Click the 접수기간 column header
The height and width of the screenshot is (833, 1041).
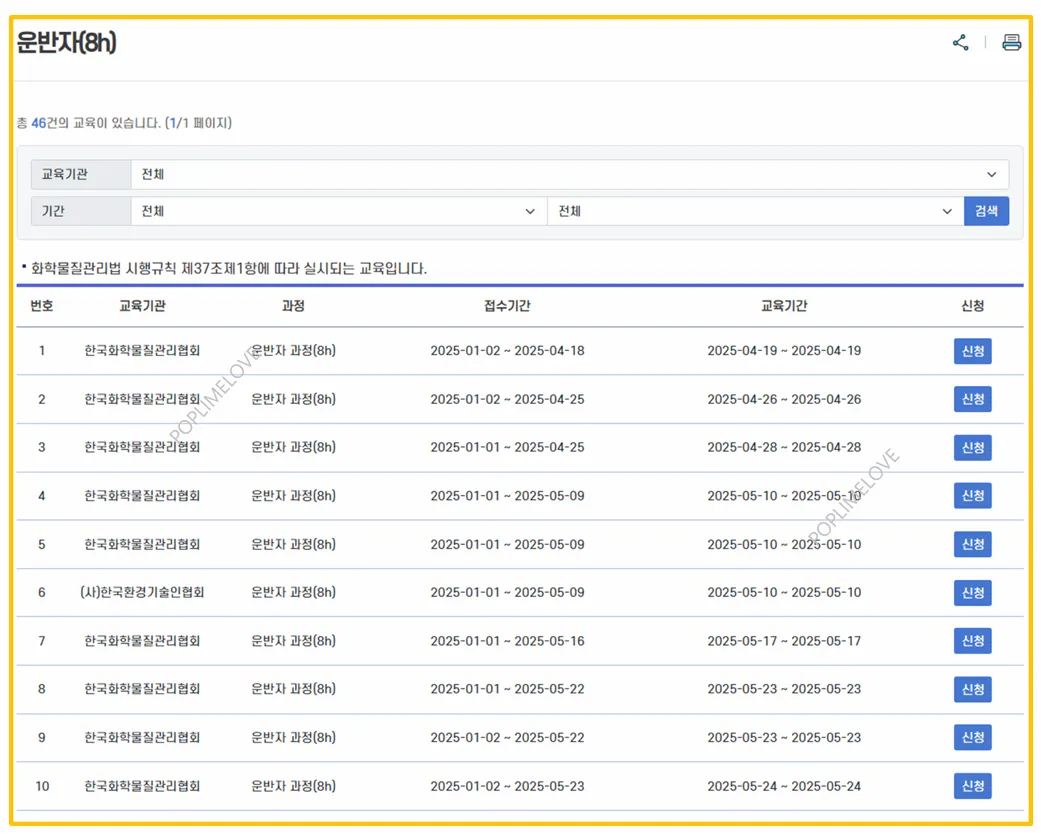(x=507, y=306)
